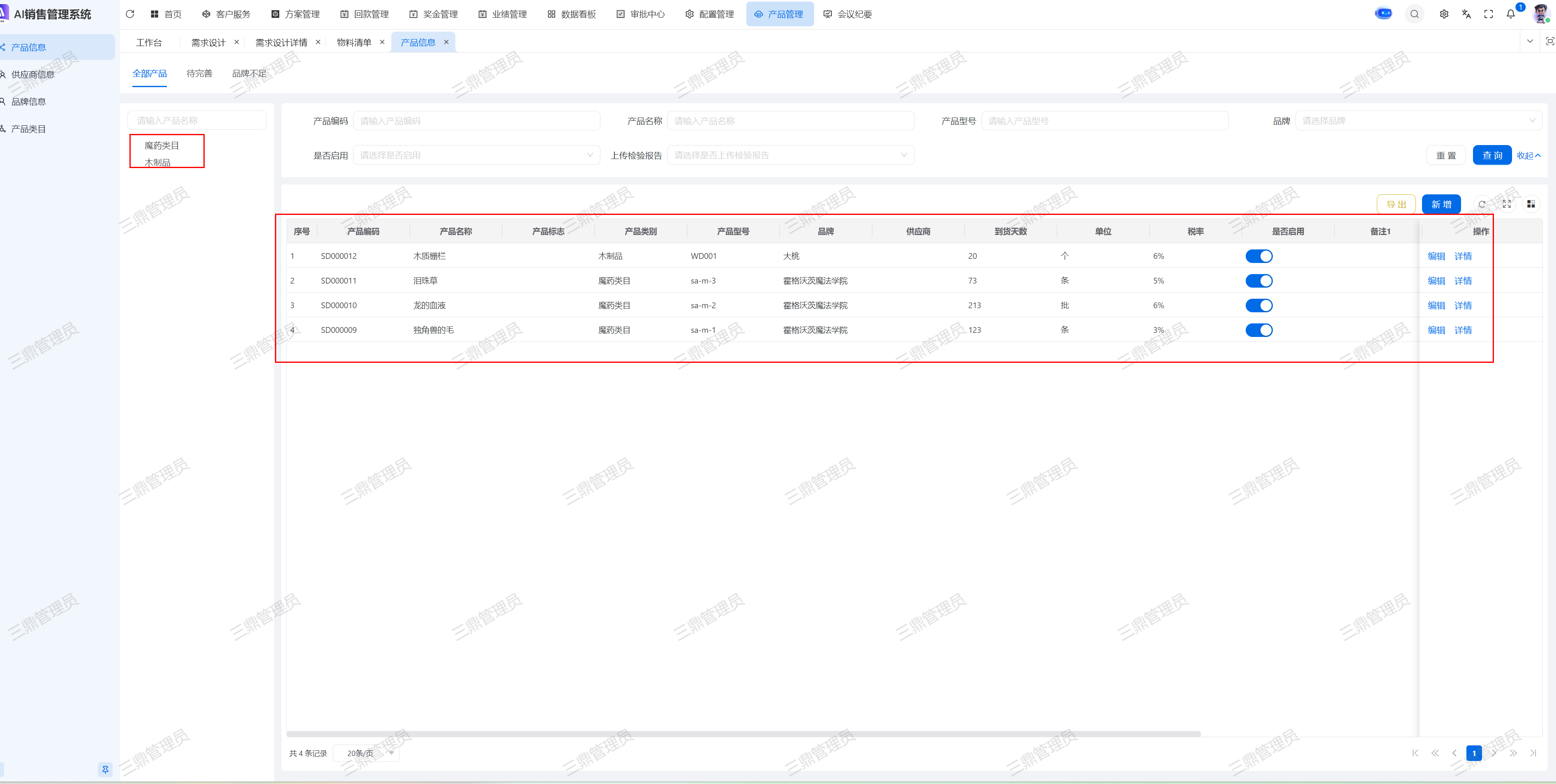This screenshot has height=784, width=1556.
Task: Switch to the 待完善 tab
Action: click(x=199, y=74)
